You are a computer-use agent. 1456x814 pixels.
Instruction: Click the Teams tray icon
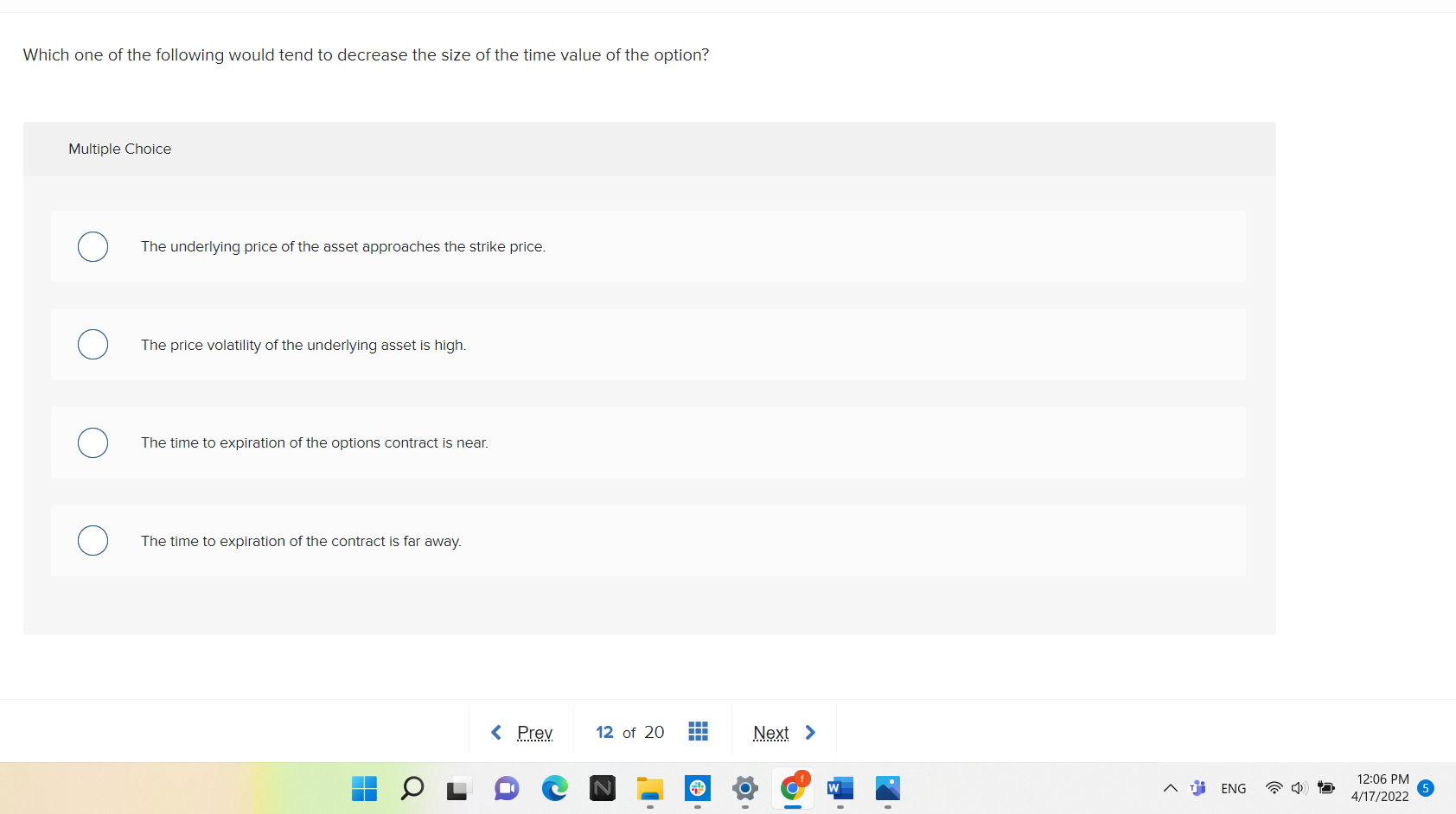[x=1197, y=788]
